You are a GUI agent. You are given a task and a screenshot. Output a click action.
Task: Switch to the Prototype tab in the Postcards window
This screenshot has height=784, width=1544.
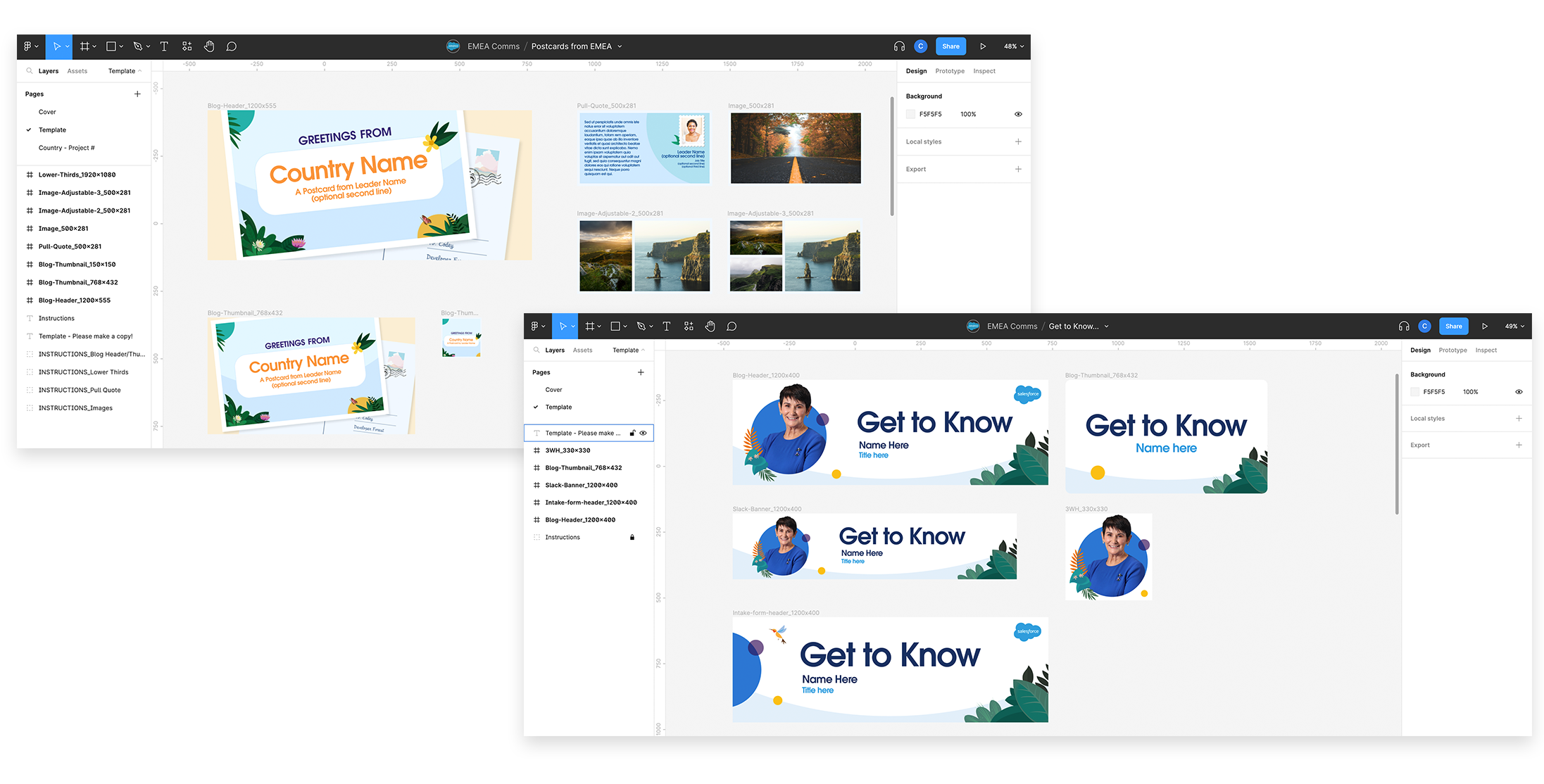[x=950, y=71]
